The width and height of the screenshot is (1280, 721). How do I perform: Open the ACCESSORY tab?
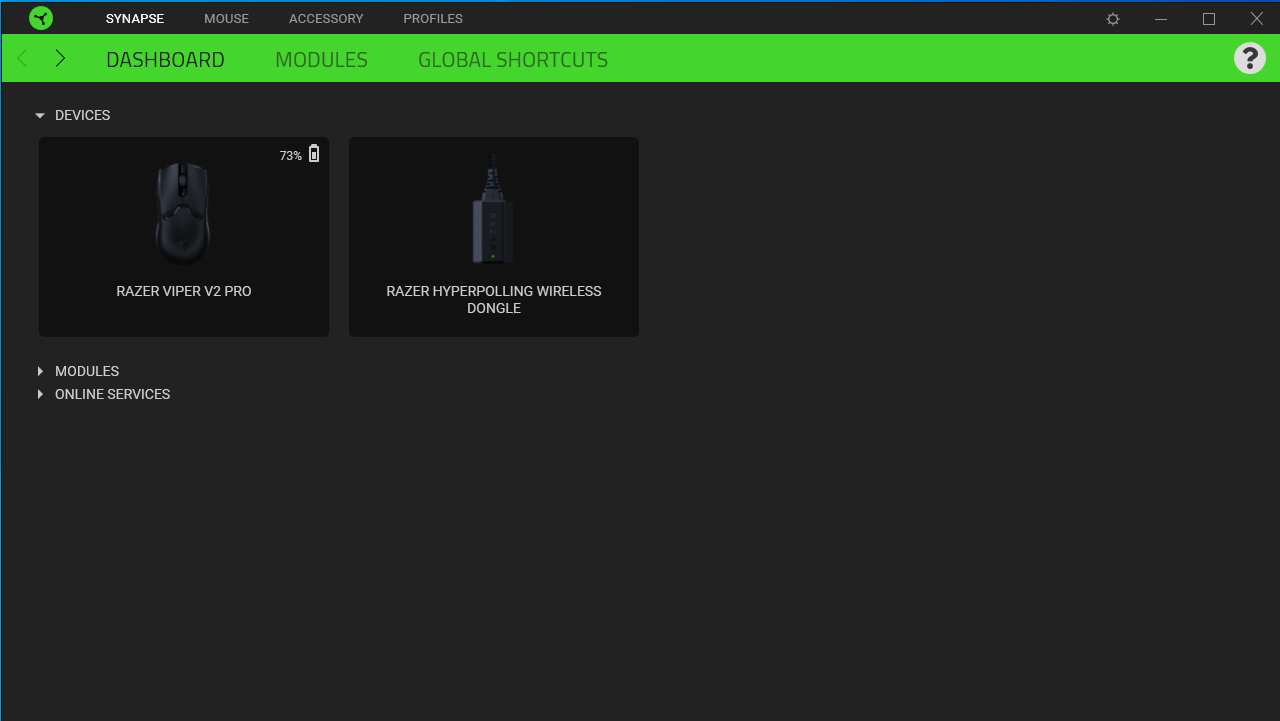326,18
